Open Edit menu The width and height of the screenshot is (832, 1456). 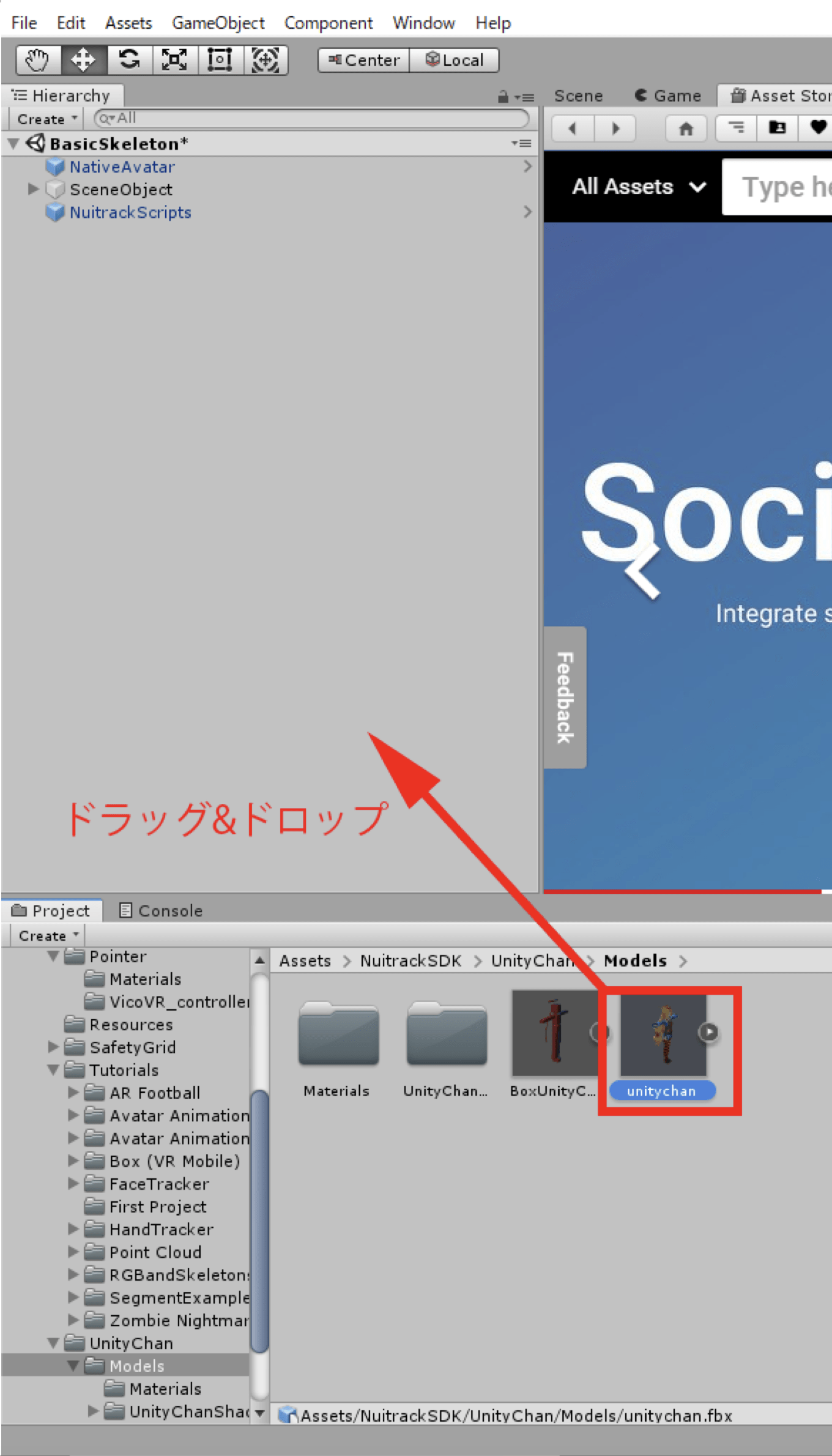click(71, 23)
